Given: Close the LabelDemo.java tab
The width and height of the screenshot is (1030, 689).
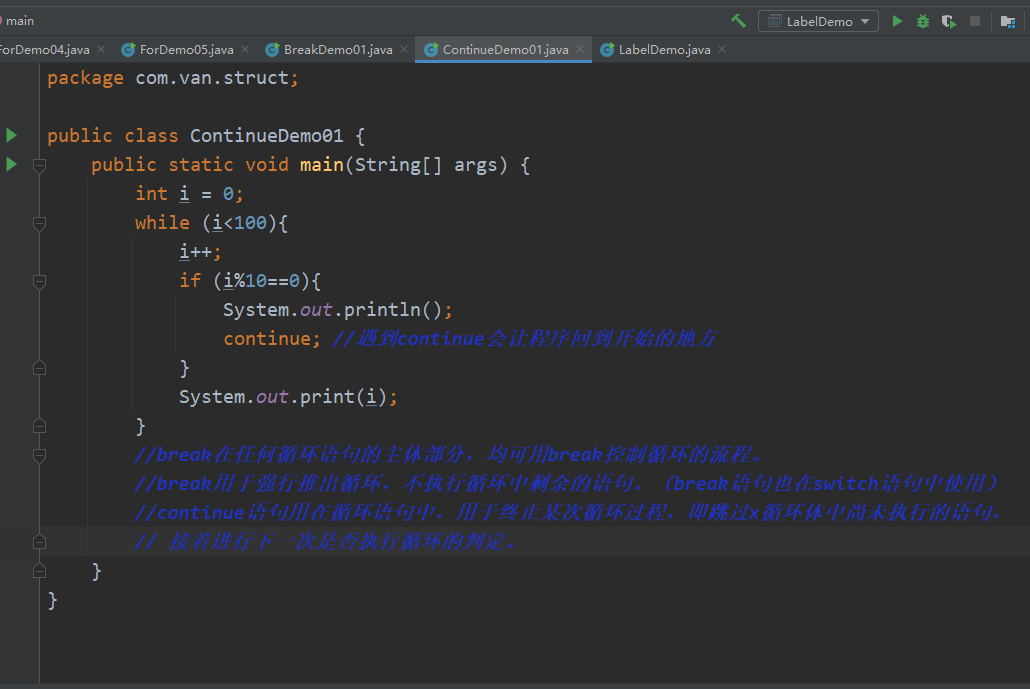Looking at the screenshot, I should [722, 49].
